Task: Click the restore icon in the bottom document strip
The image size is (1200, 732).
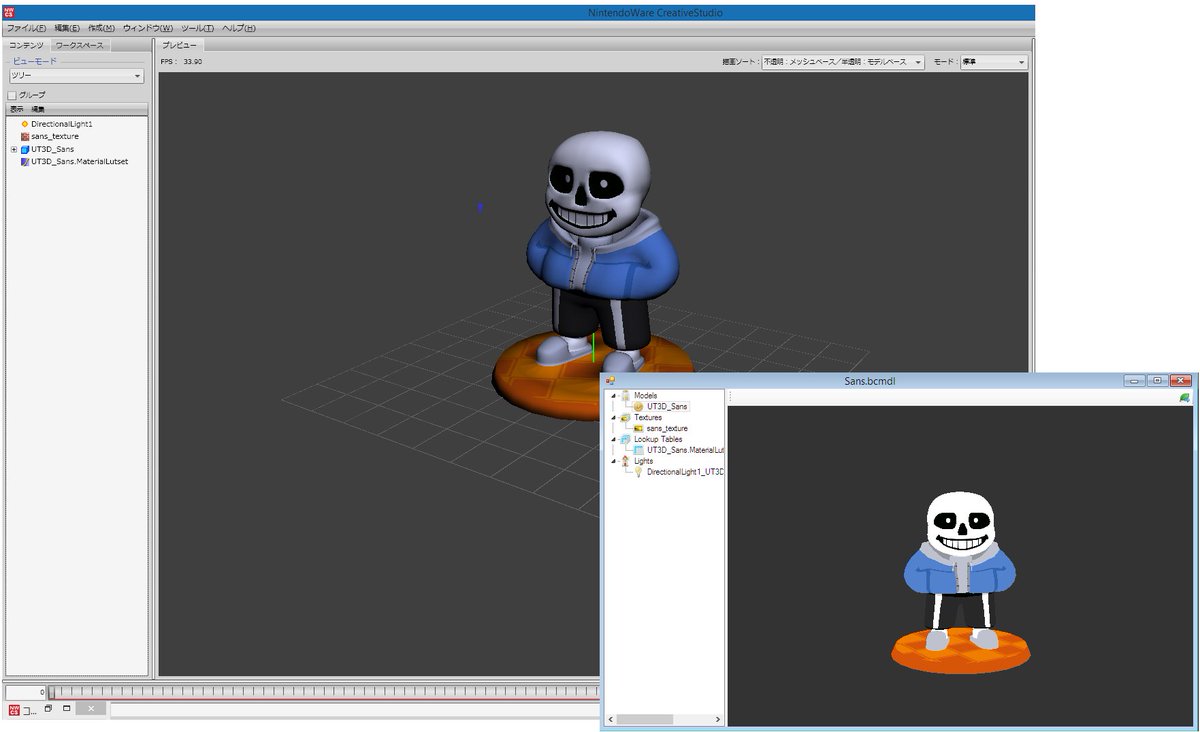Action: pos(48,709)
